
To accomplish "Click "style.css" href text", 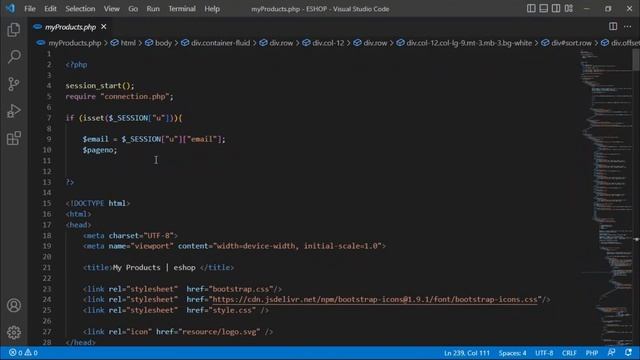I will pyautogui.click(x=233, y=310).
